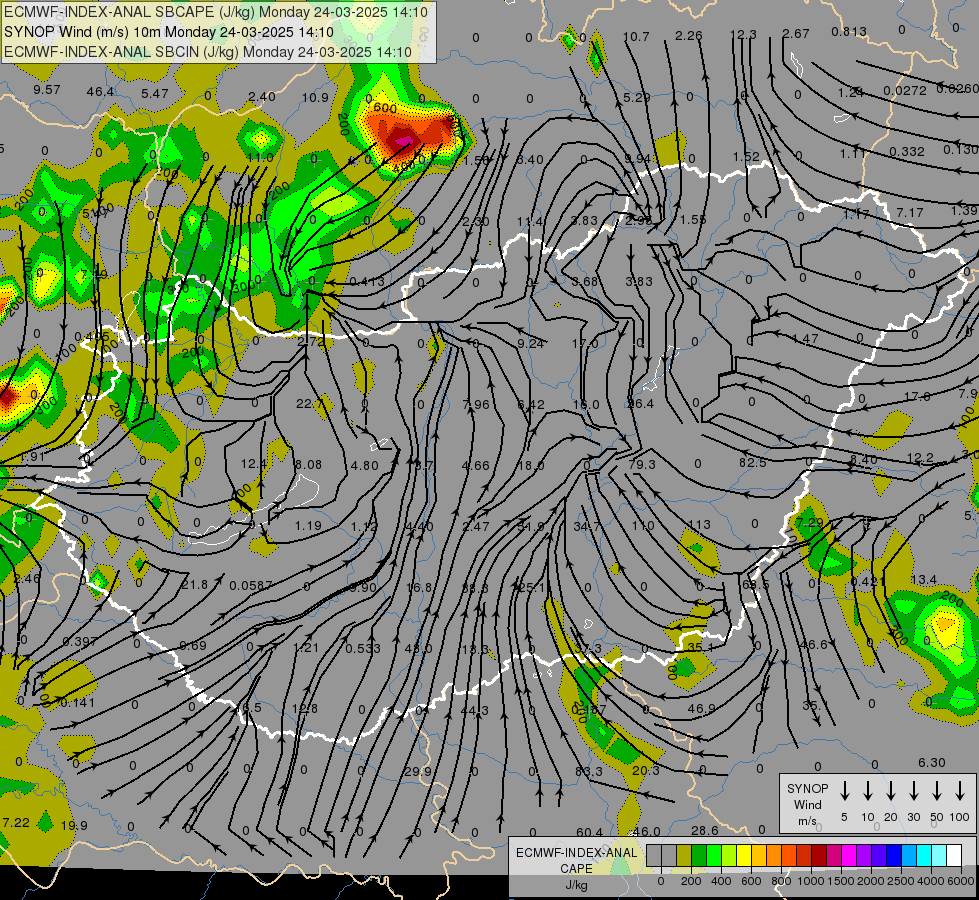Pick the white swatch ending the CAPE scale

point(953,855)
